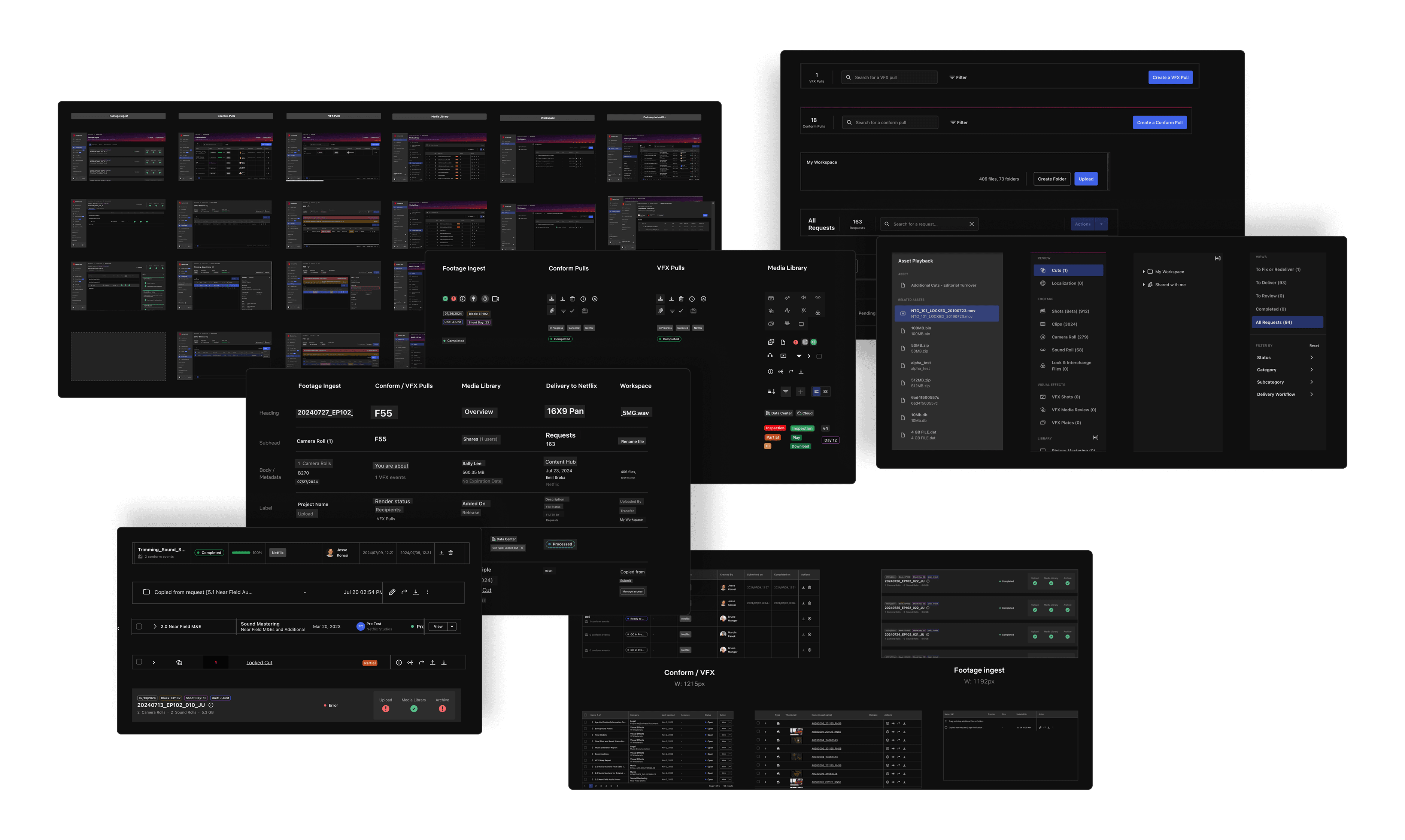Open dropdown arrow beside View button

click(452, 627)
